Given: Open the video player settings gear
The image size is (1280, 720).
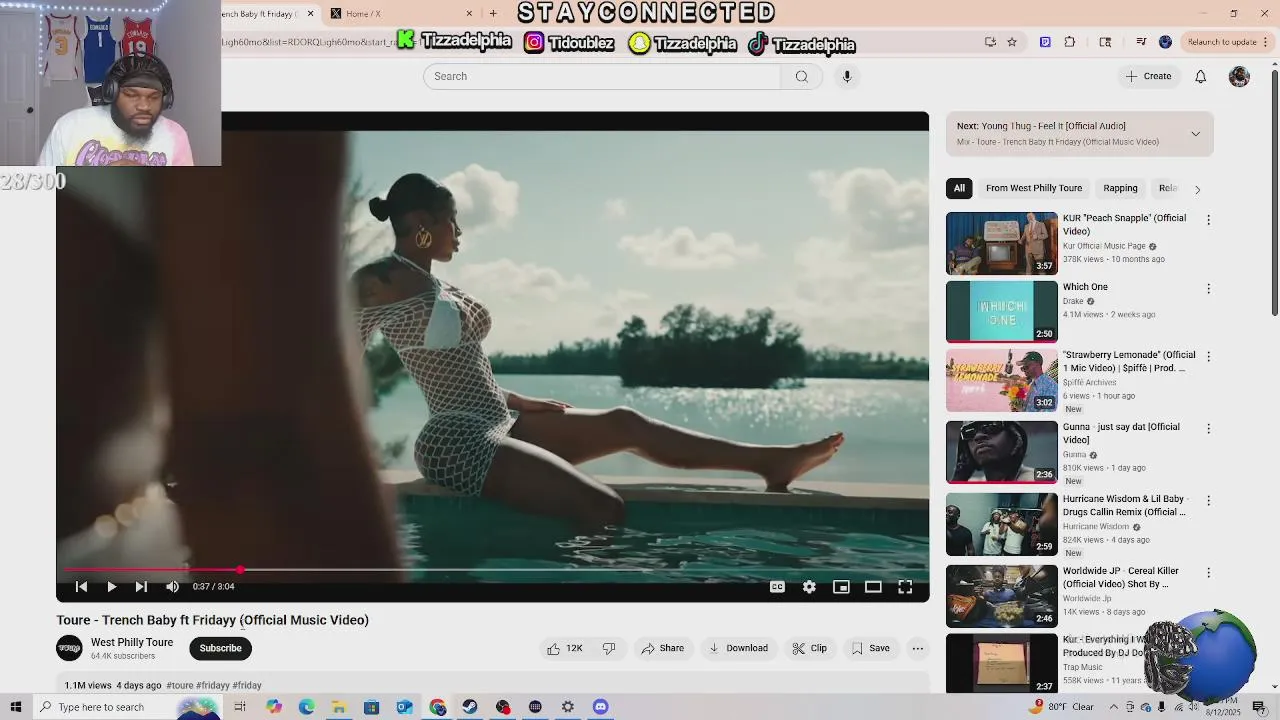Looking at the screenshot, I should pyautogui.click(x=809, y=587).
